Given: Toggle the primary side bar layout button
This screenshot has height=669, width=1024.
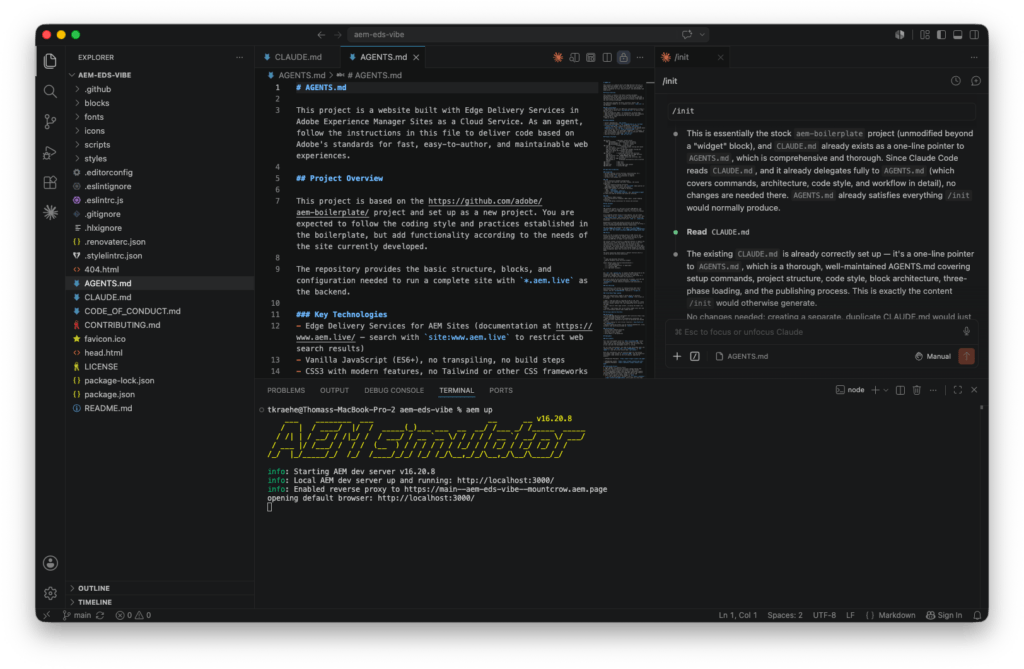Looking at the screenshot, I should coord(941,35).
